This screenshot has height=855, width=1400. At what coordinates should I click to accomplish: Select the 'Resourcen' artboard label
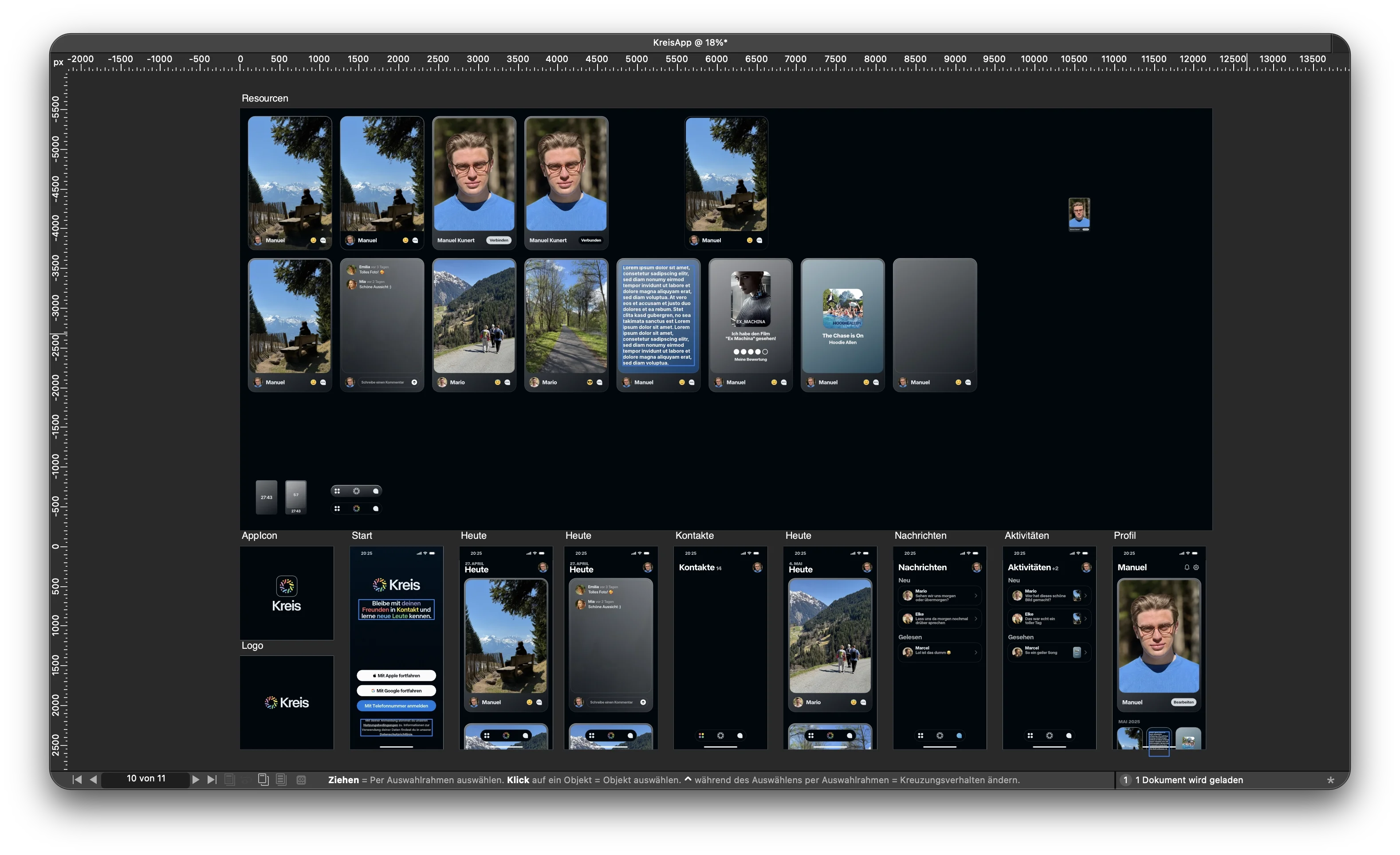265,98
